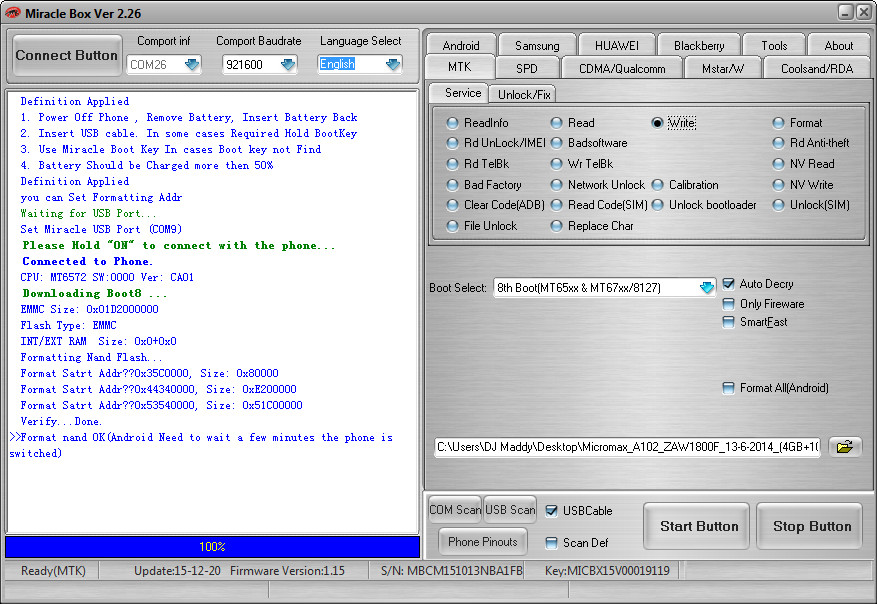Open the Unlock/Fix sub-tab
The image size is (877, 604).
524,94
